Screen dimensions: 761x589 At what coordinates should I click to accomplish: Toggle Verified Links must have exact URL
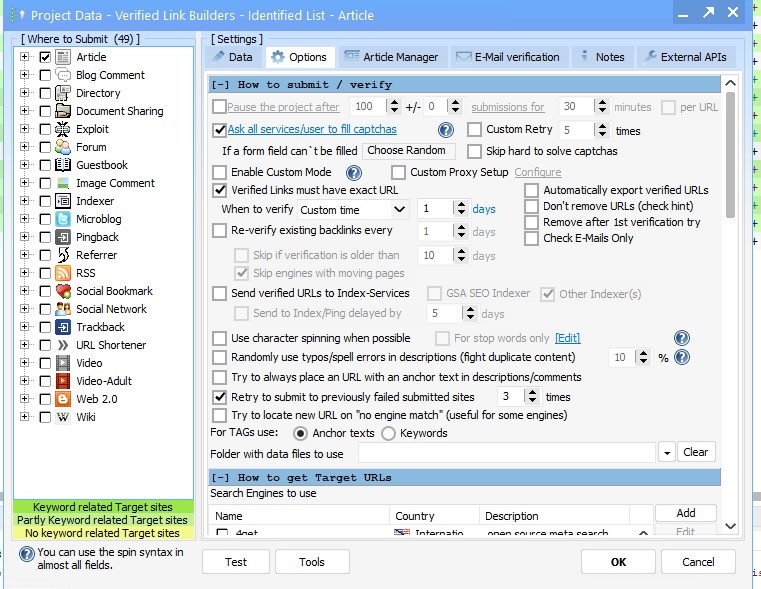point(220,190)
